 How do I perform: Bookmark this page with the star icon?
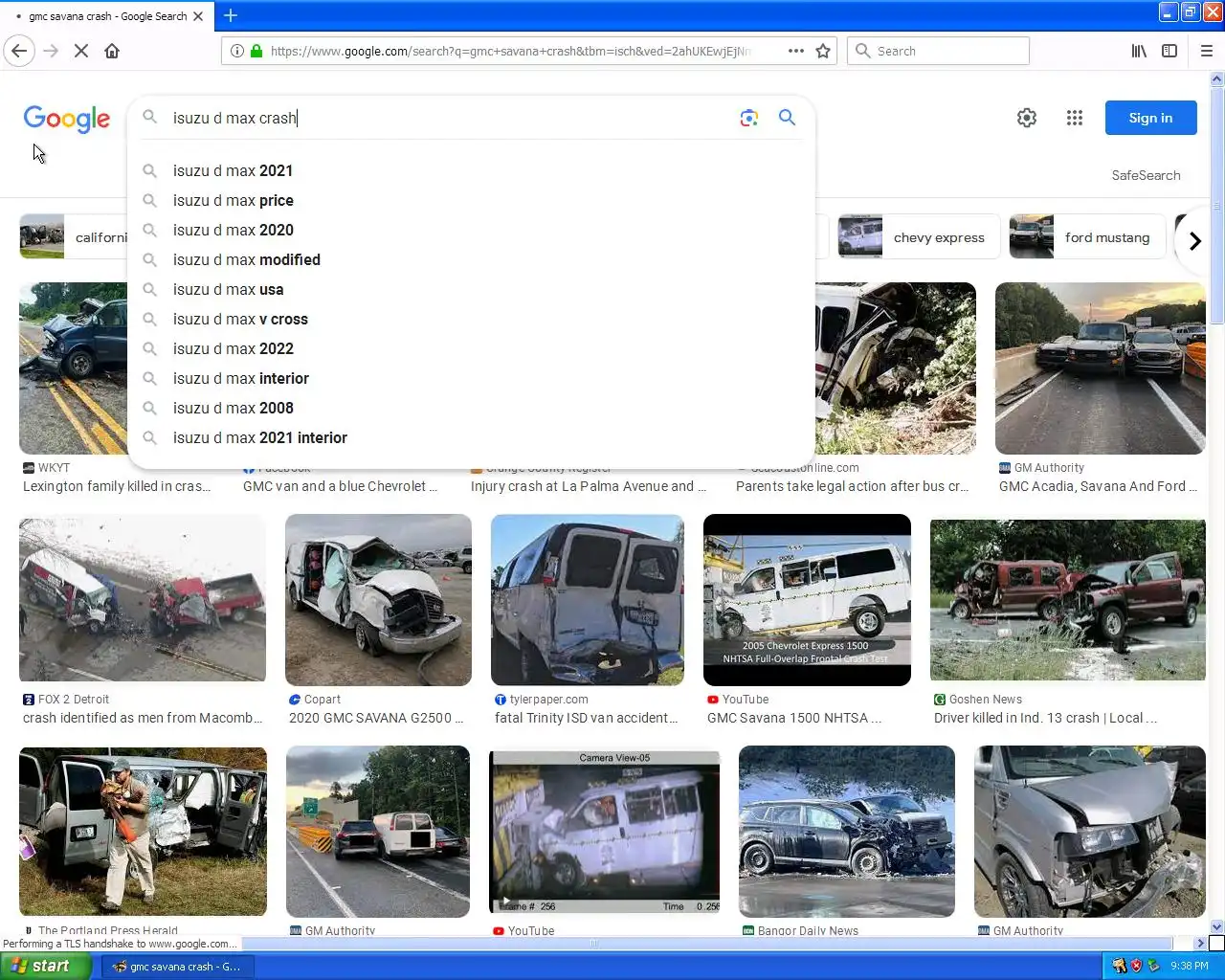(x=823, y=51)
